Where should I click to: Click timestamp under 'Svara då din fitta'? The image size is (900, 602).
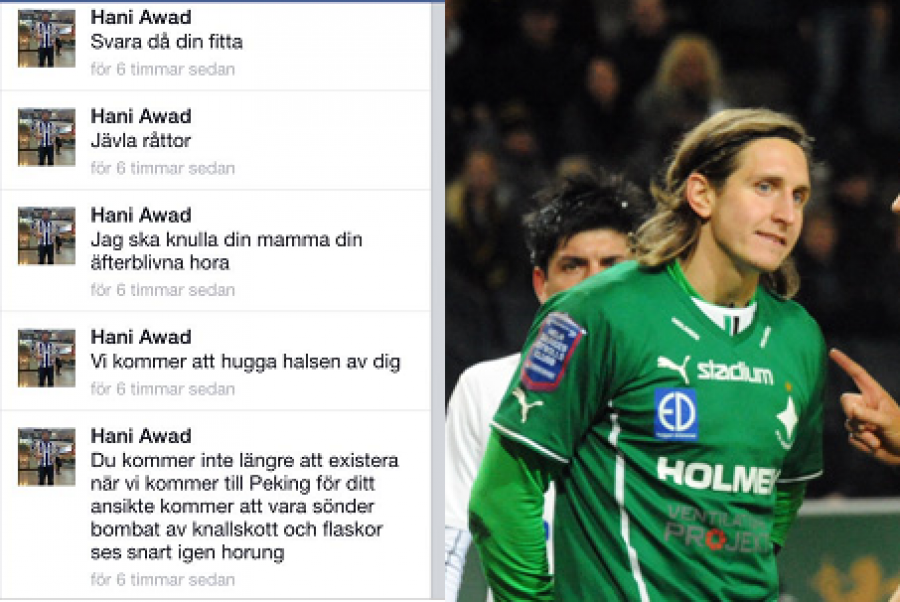[x=162, y=69]
